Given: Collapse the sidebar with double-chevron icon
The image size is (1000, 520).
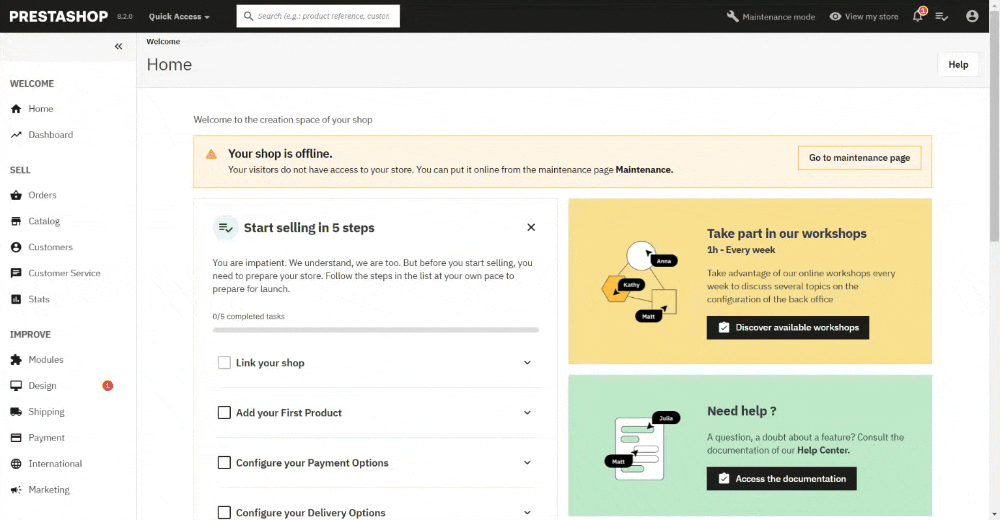Looking at the screenshot, I should point(119,46).
